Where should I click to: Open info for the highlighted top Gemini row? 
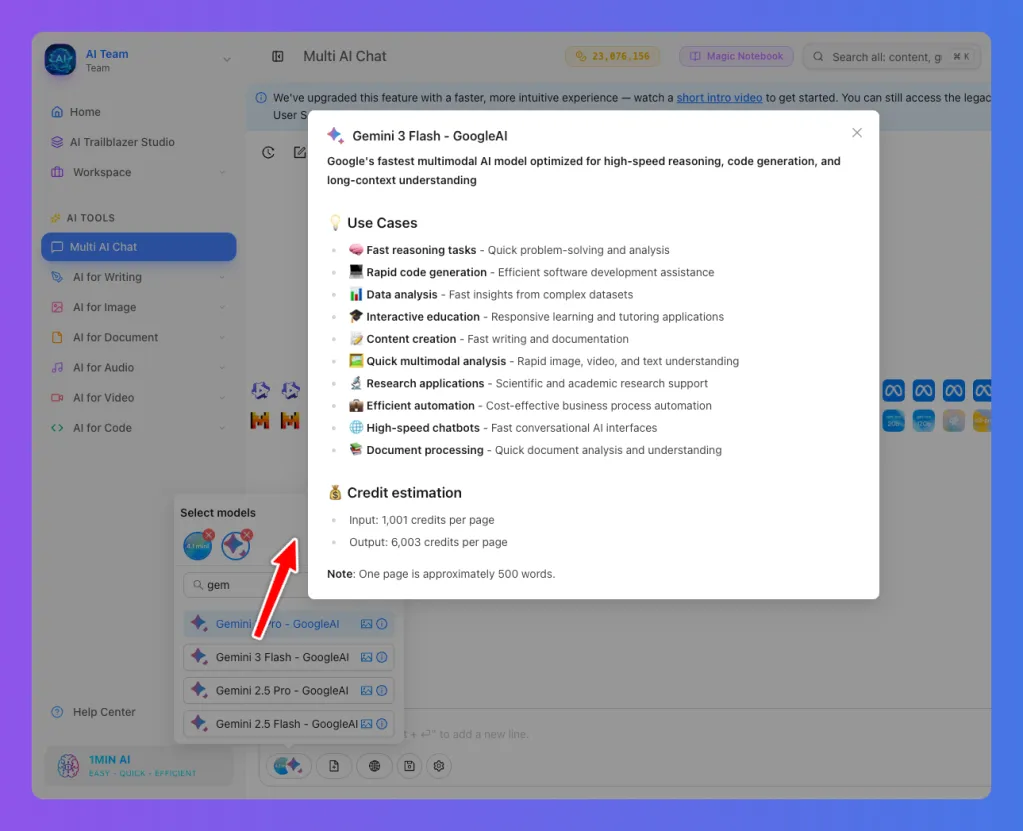coord(382,624)
